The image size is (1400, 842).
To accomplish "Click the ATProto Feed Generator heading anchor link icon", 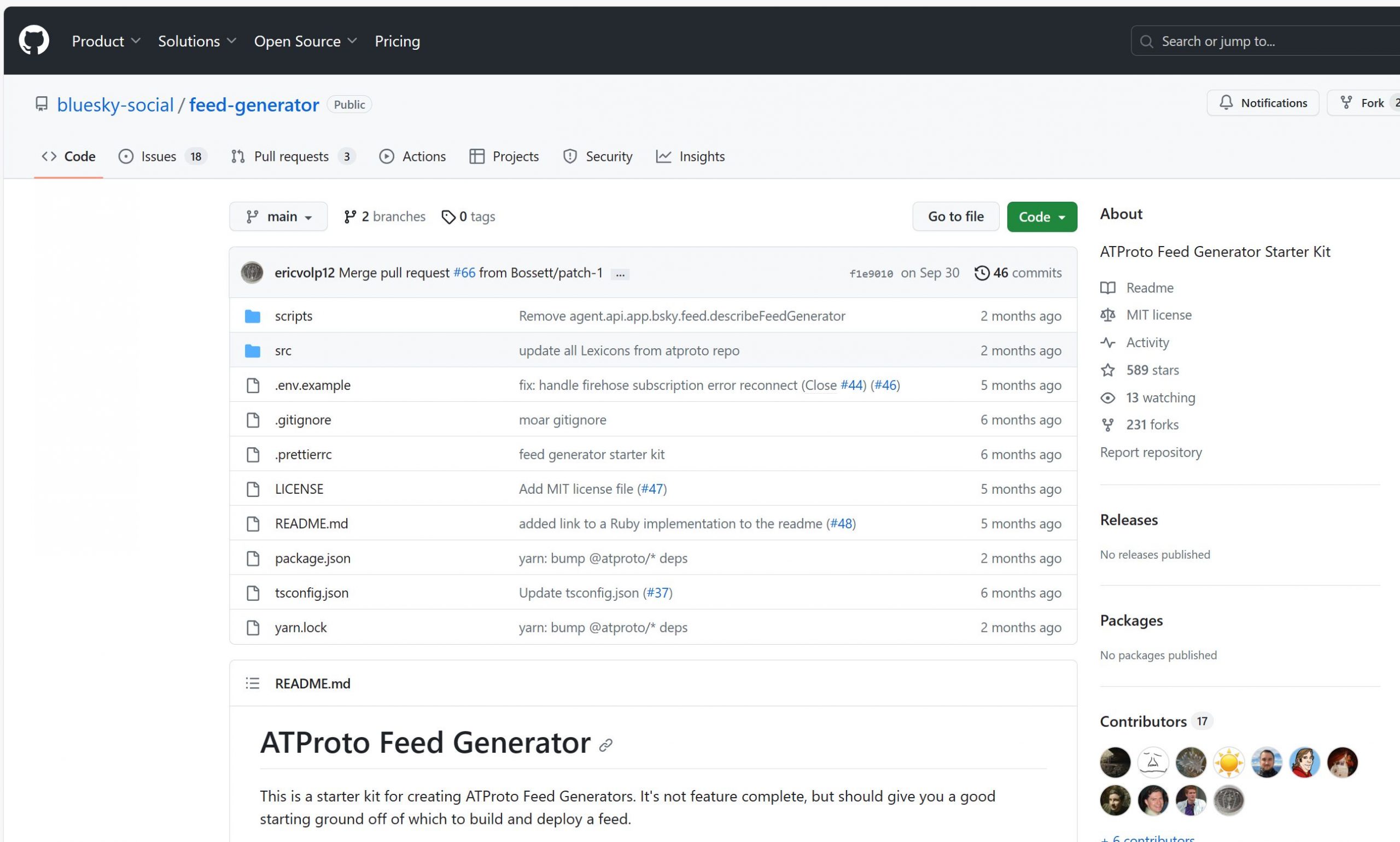I will point(606,745).
